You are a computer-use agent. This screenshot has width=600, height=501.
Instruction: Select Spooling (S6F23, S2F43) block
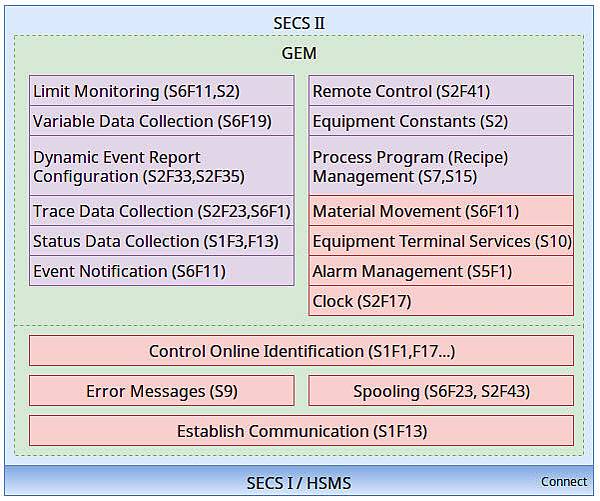point(441,391)
